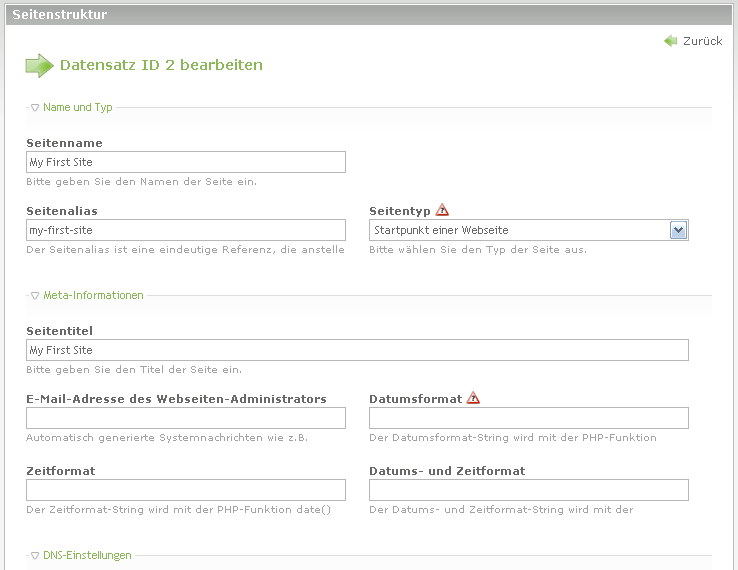Focus the Seitentitel input field
Viewport: 738px width, 570px height.
[x=357, y=350]
